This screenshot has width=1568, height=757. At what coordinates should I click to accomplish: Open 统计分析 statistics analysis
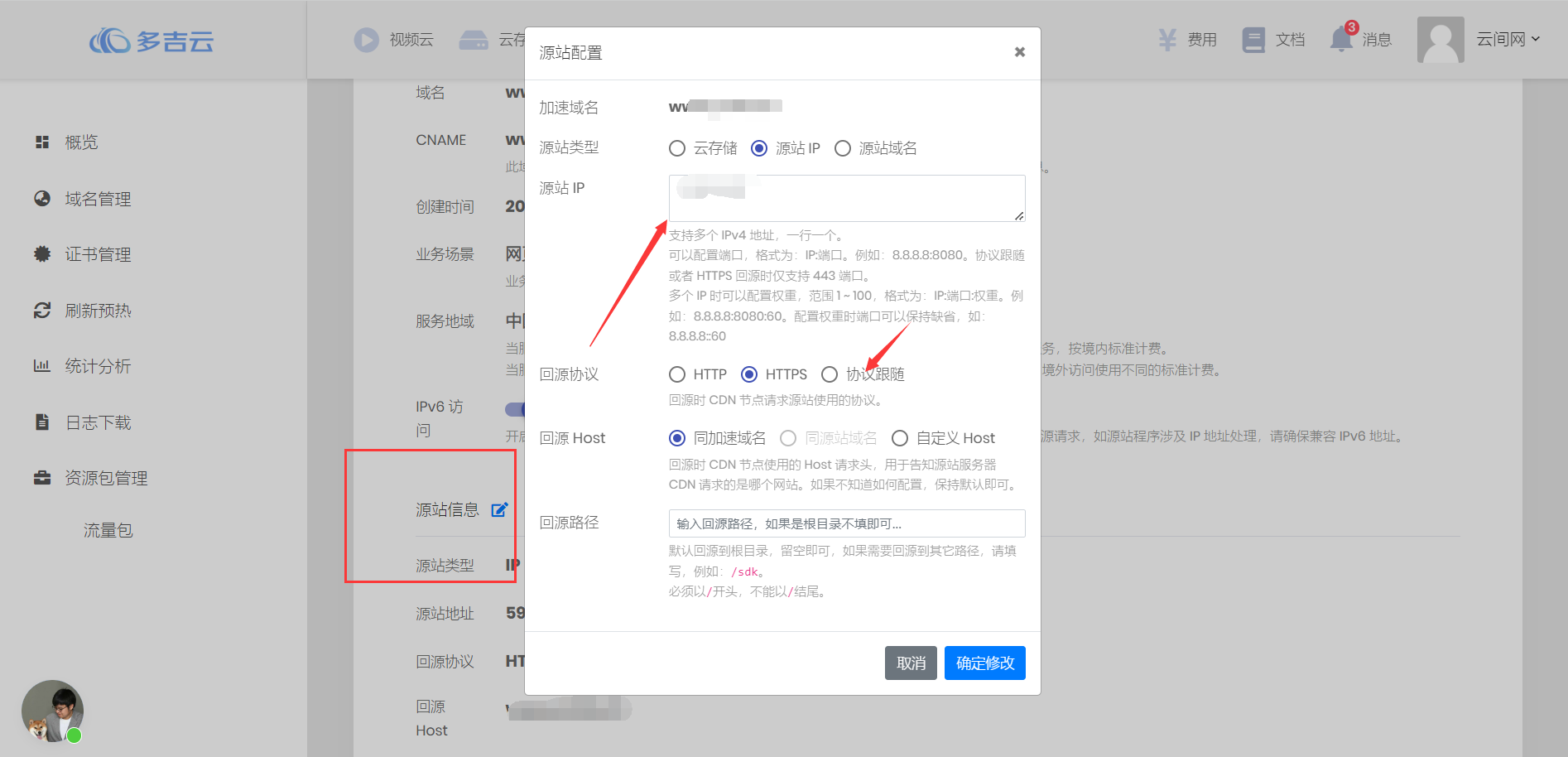pos(97,365)
